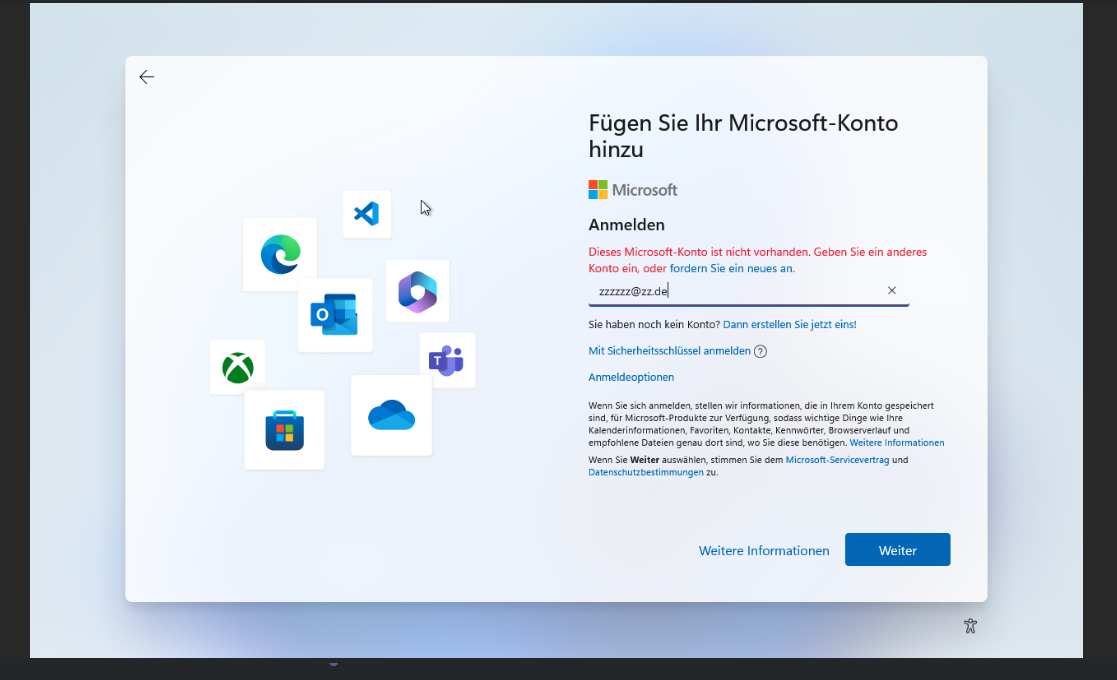Image resolution: width=1117 pixels, height=680 pixels.
Task: Click the Xbox icon tile
Action: click(238, 367)
